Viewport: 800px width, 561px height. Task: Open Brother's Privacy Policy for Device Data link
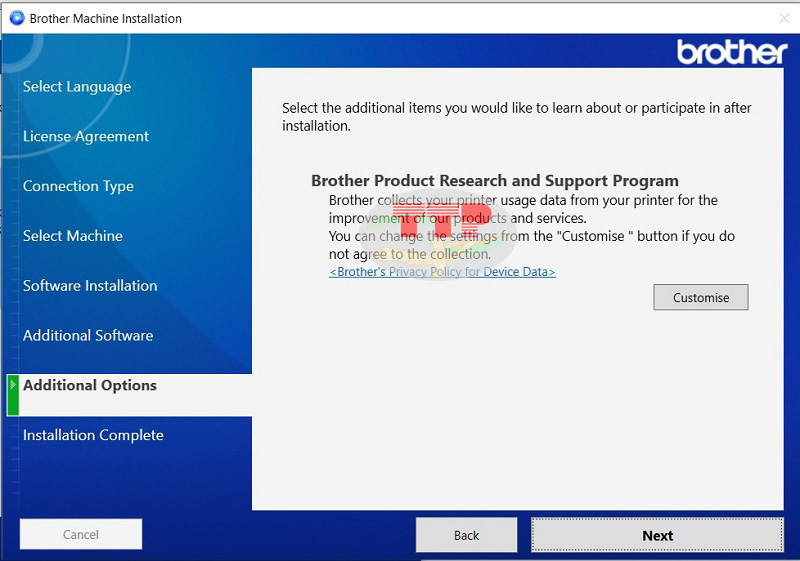442,272
